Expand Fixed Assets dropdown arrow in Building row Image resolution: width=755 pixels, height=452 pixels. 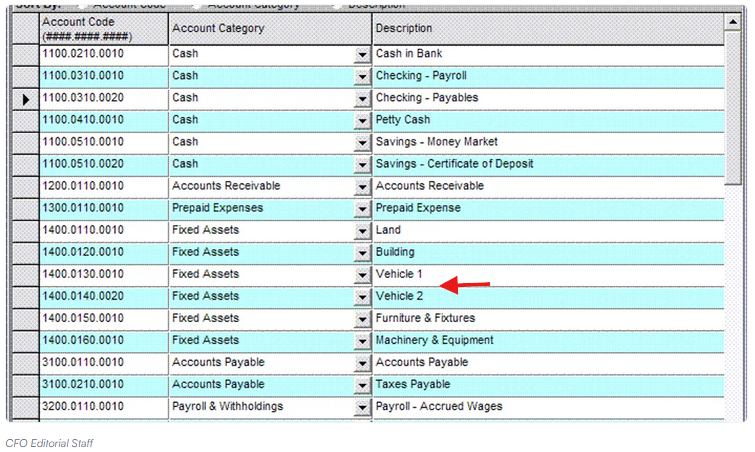pyautogui.click(x=362, y=253)
